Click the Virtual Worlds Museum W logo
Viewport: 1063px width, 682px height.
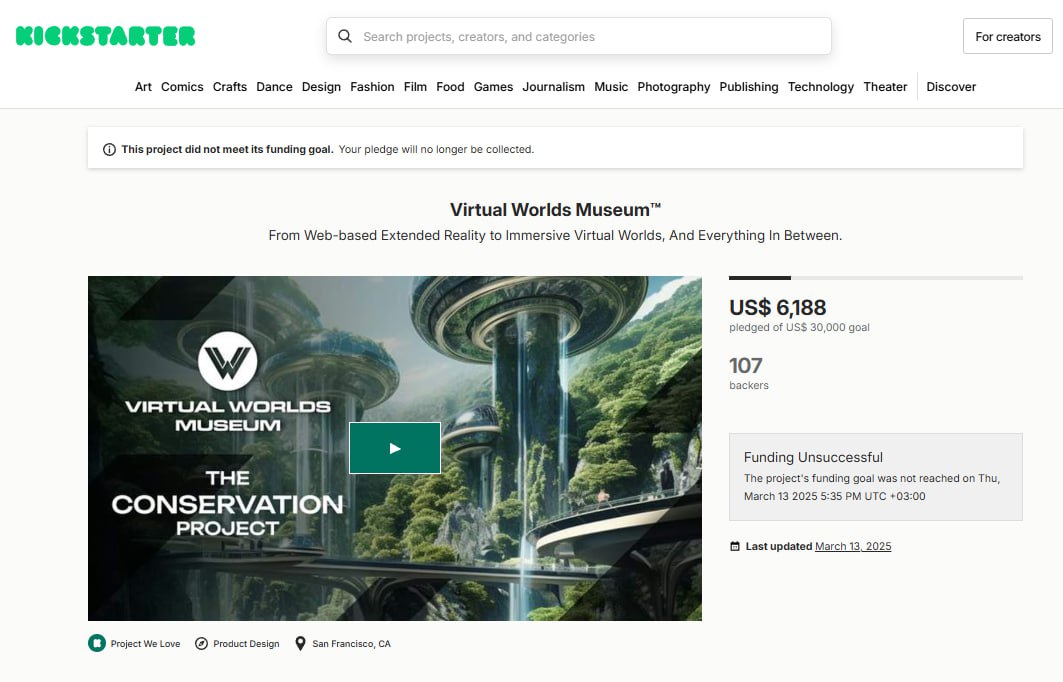coord(228,362)
